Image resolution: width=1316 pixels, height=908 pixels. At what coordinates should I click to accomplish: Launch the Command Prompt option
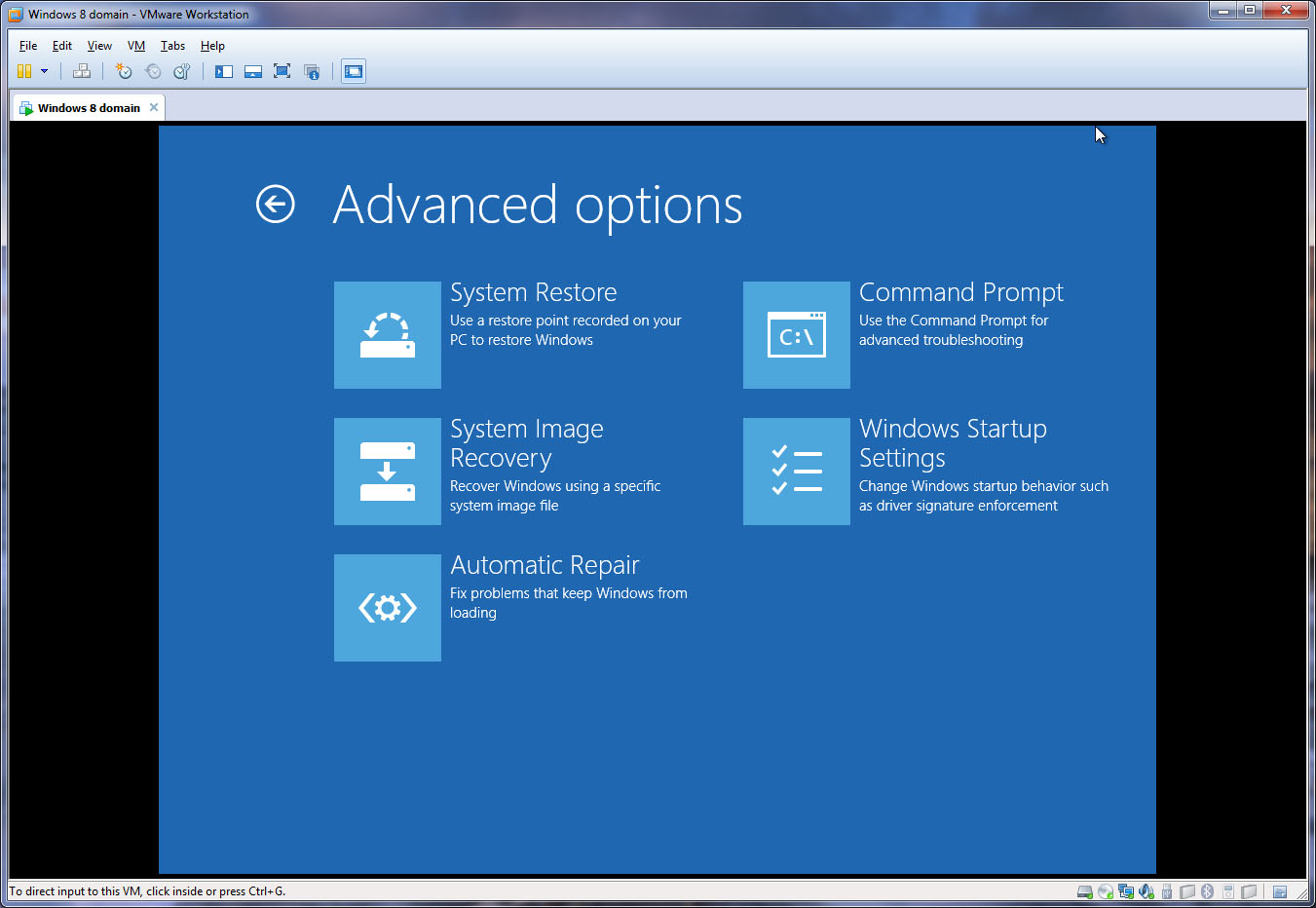pos(797,335)
